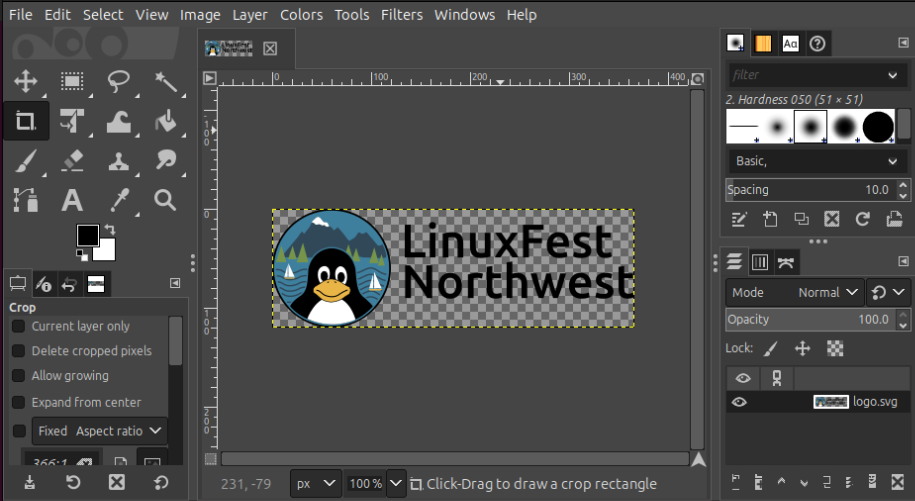Hide the logo.svg layer via eye icon

[x=739, y=402]
